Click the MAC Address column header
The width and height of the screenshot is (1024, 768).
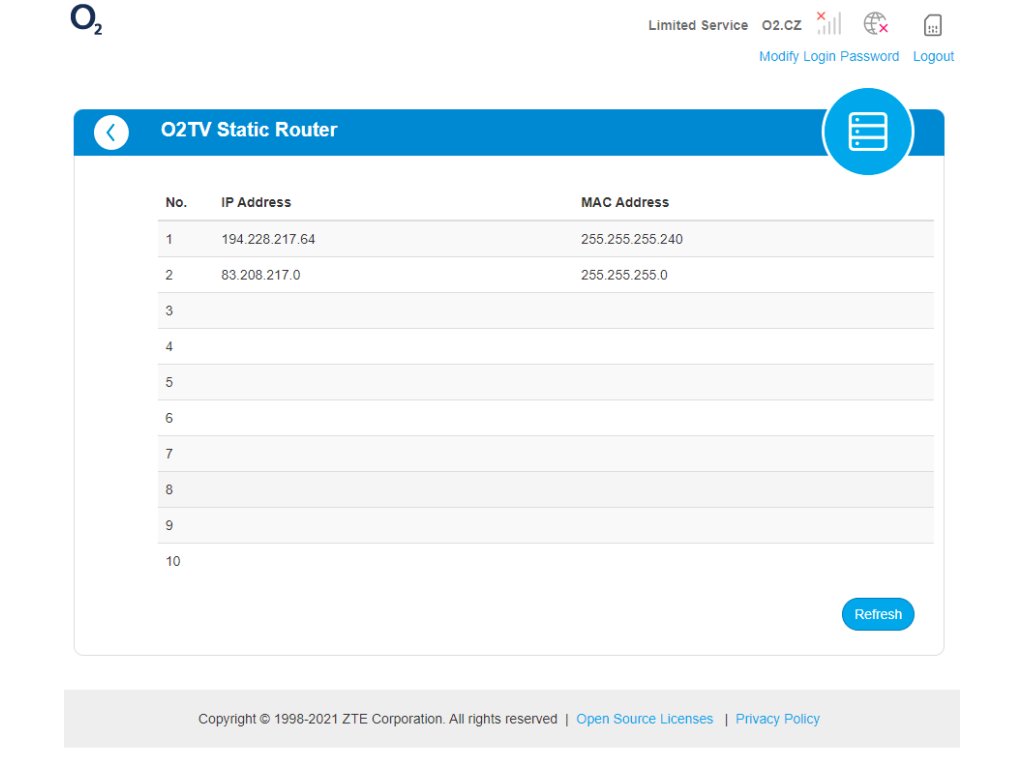[x=625, y=202]
